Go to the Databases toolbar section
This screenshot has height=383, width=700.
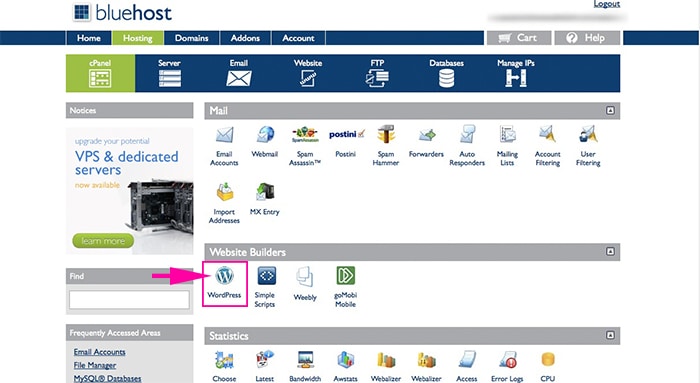click(446, 73)
